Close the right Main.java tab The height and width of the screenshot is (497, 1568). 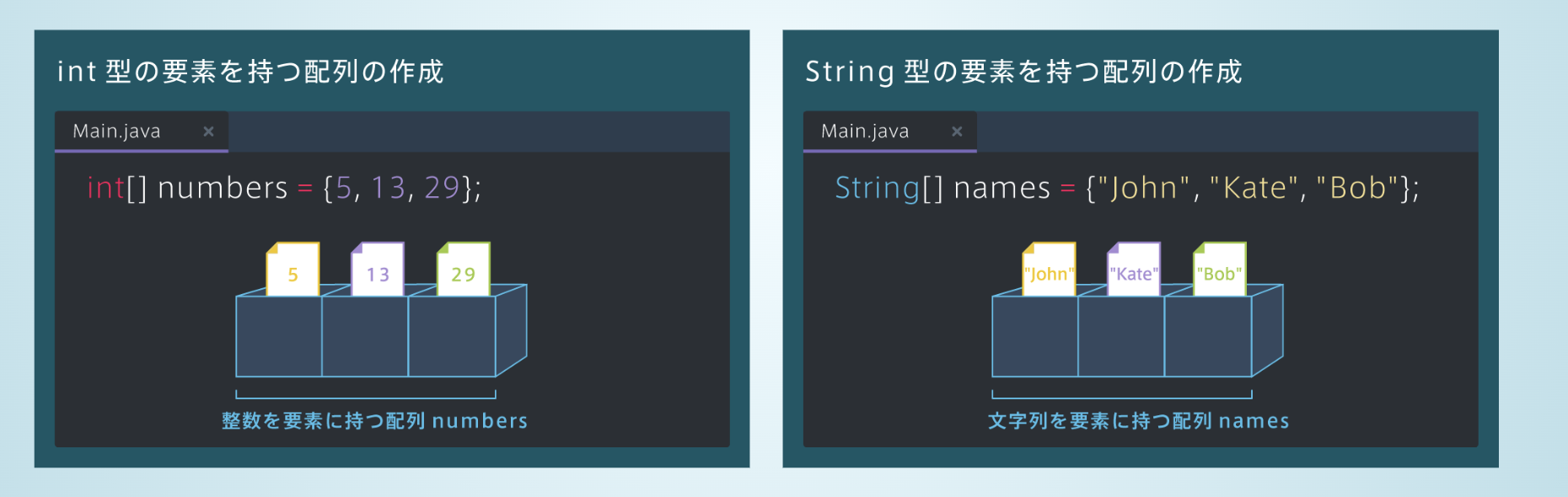click(957, 131)
